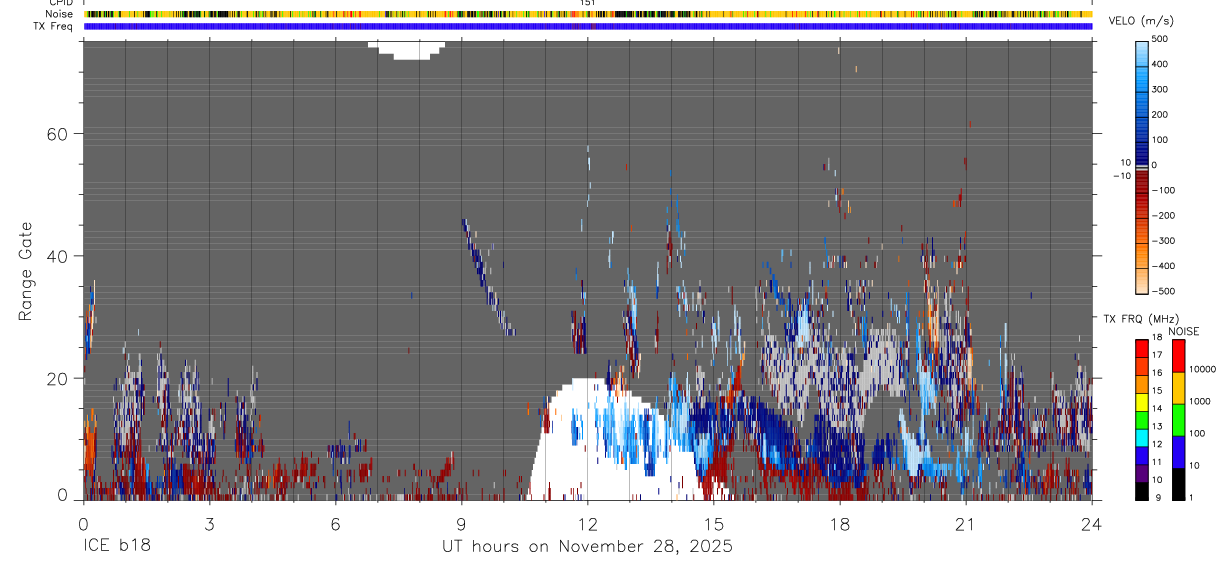This screenshot has width=1228, height=567.
Task: Pick the green swatch in NOISE legend
Action: (1179, 420)
